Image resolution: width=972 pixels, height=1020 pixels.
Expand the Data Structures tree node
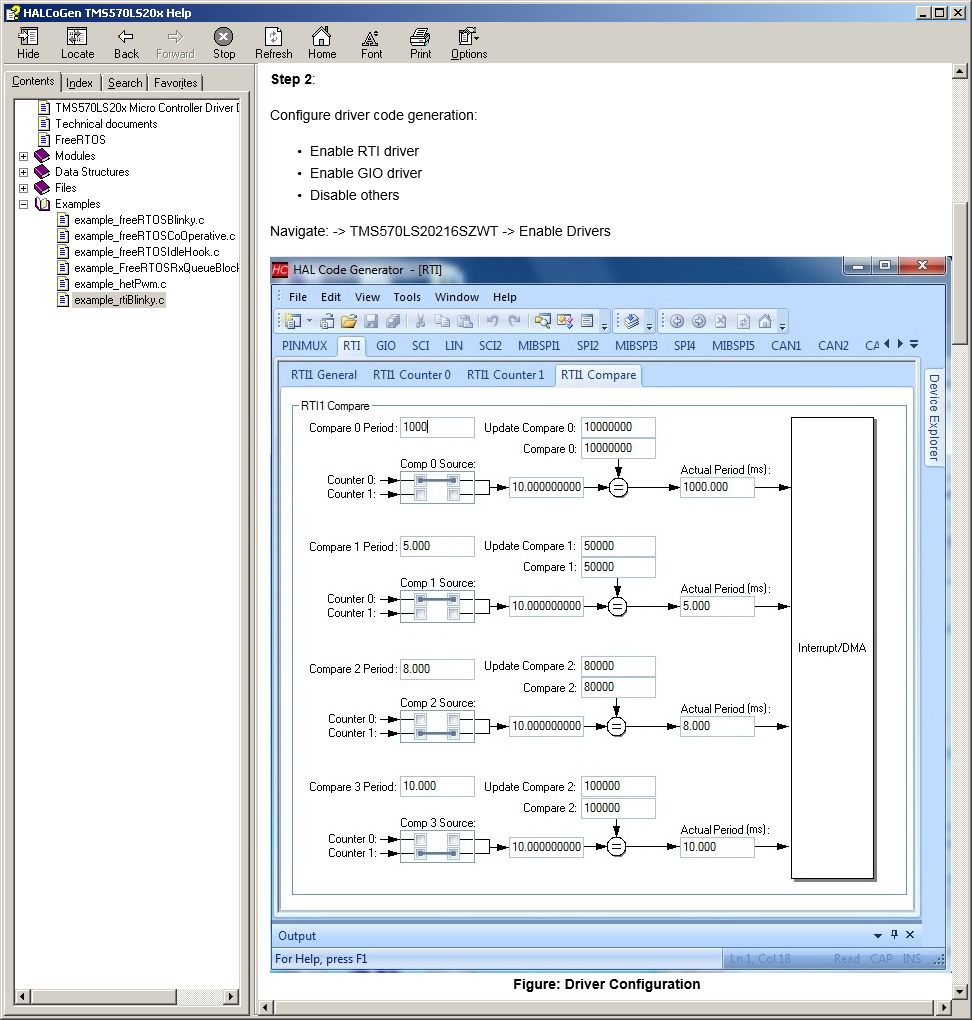pyautogui.click(x=23, y=172)
